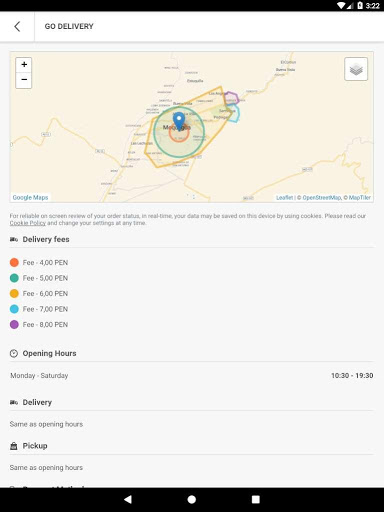This screenshot has width=384, height=512.
Task: Tap the bag icon beside Pickup
Action: (x=14, y=446)
